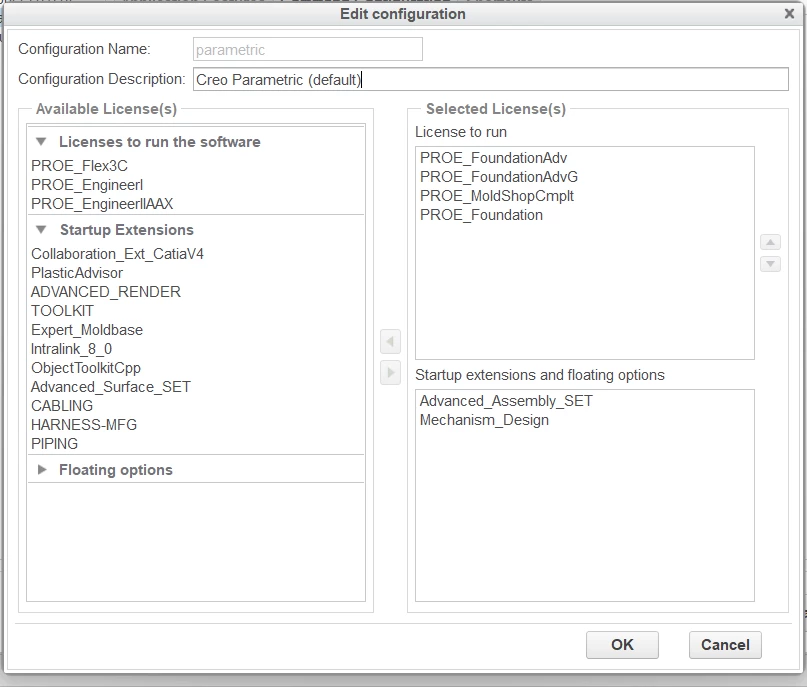Select CABLING extension
The height and width of the screenshot is (687, 807).
(62, 406)
